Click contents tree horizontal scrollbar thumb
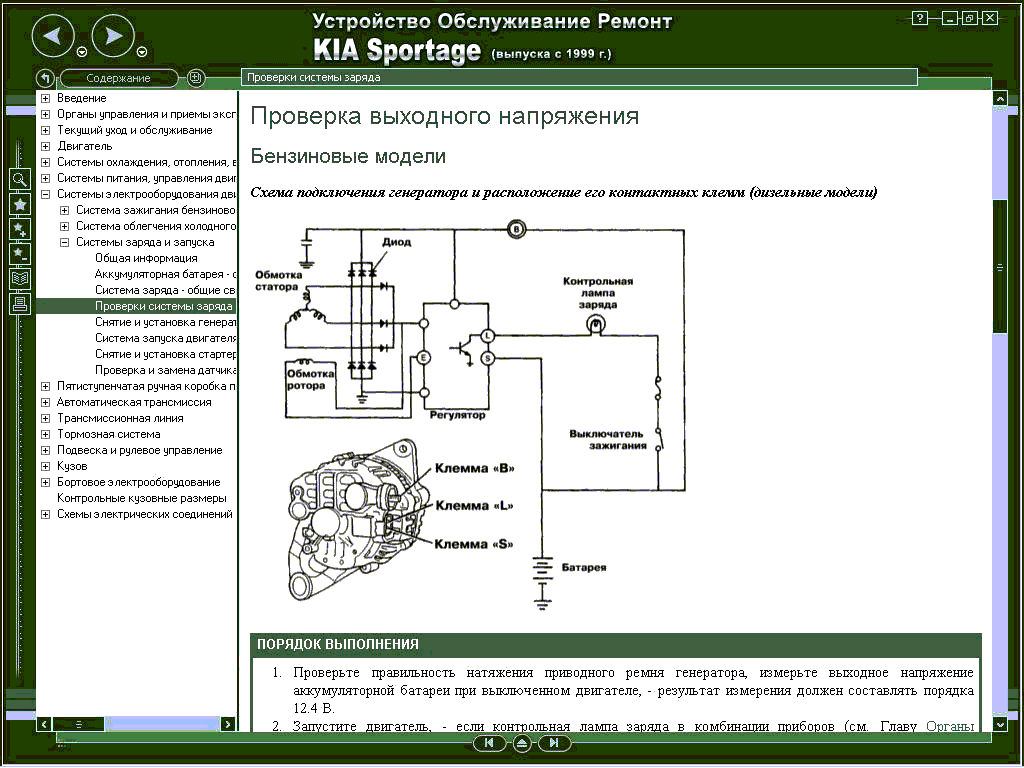The width and height of the screenshot is (1024, 768). tap(78, 724)
